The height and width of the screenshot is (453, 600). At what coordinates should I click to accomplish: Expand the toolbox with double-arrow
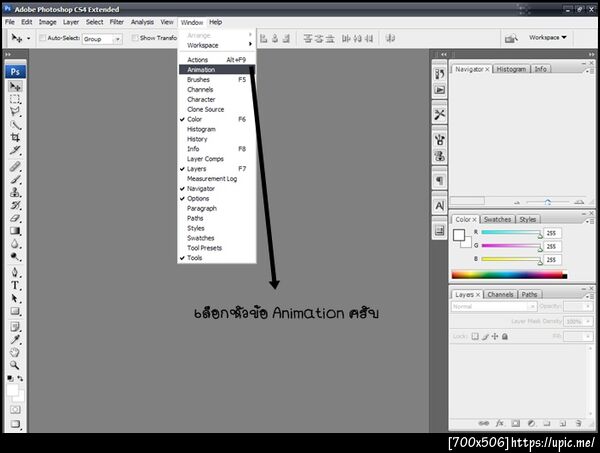tap(8, 55)
